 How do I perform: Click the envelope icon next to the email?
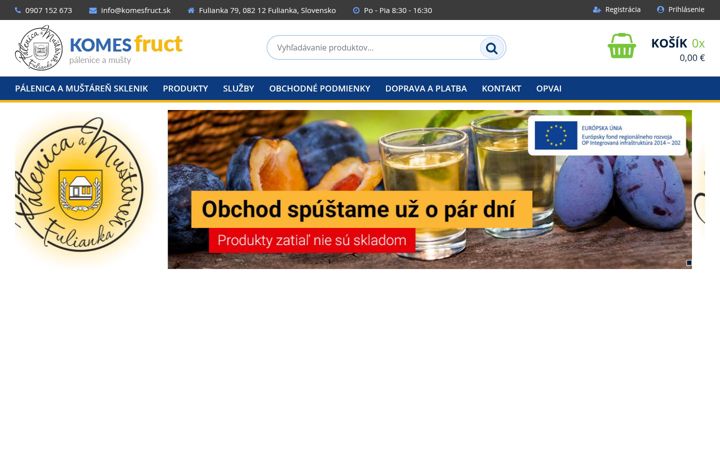pos(93,10)
